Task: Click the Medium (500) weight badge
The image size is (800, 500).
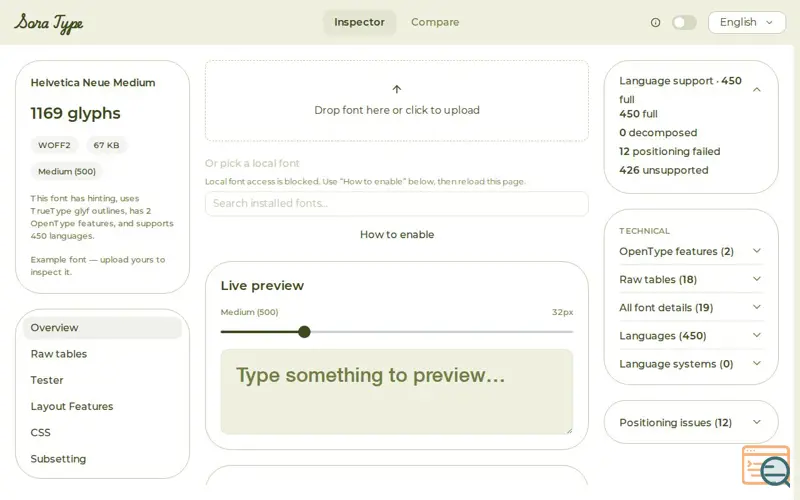Action: click(67, 171)
